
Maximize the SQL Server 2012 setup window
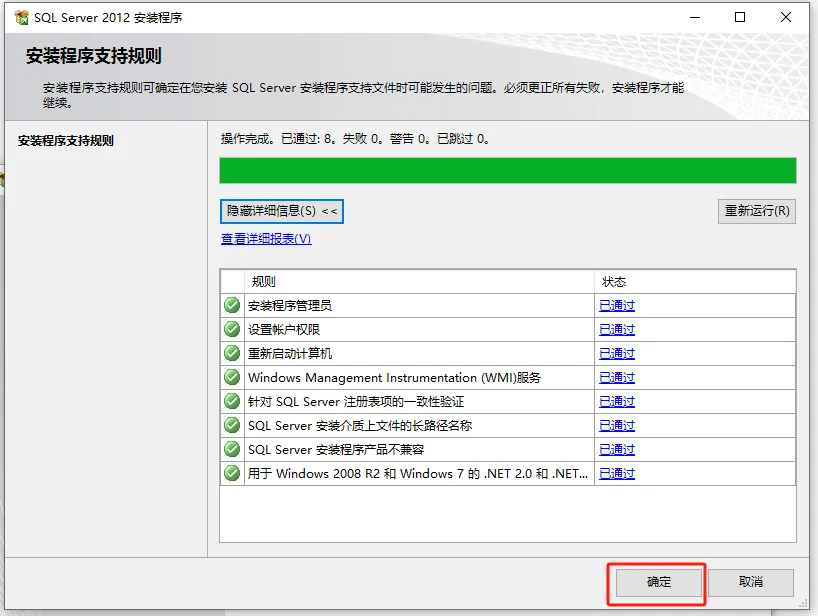(740, 17)
